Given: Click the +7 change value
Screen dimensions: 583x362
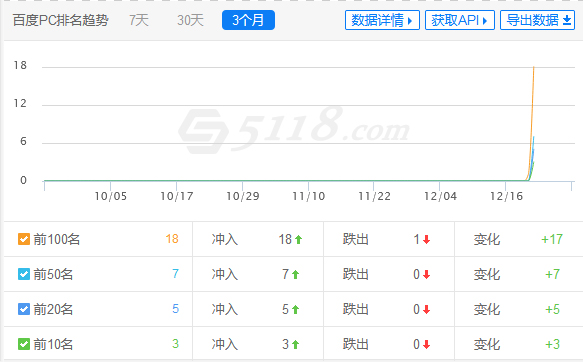Looking at the screenshot, I should 553,274.
